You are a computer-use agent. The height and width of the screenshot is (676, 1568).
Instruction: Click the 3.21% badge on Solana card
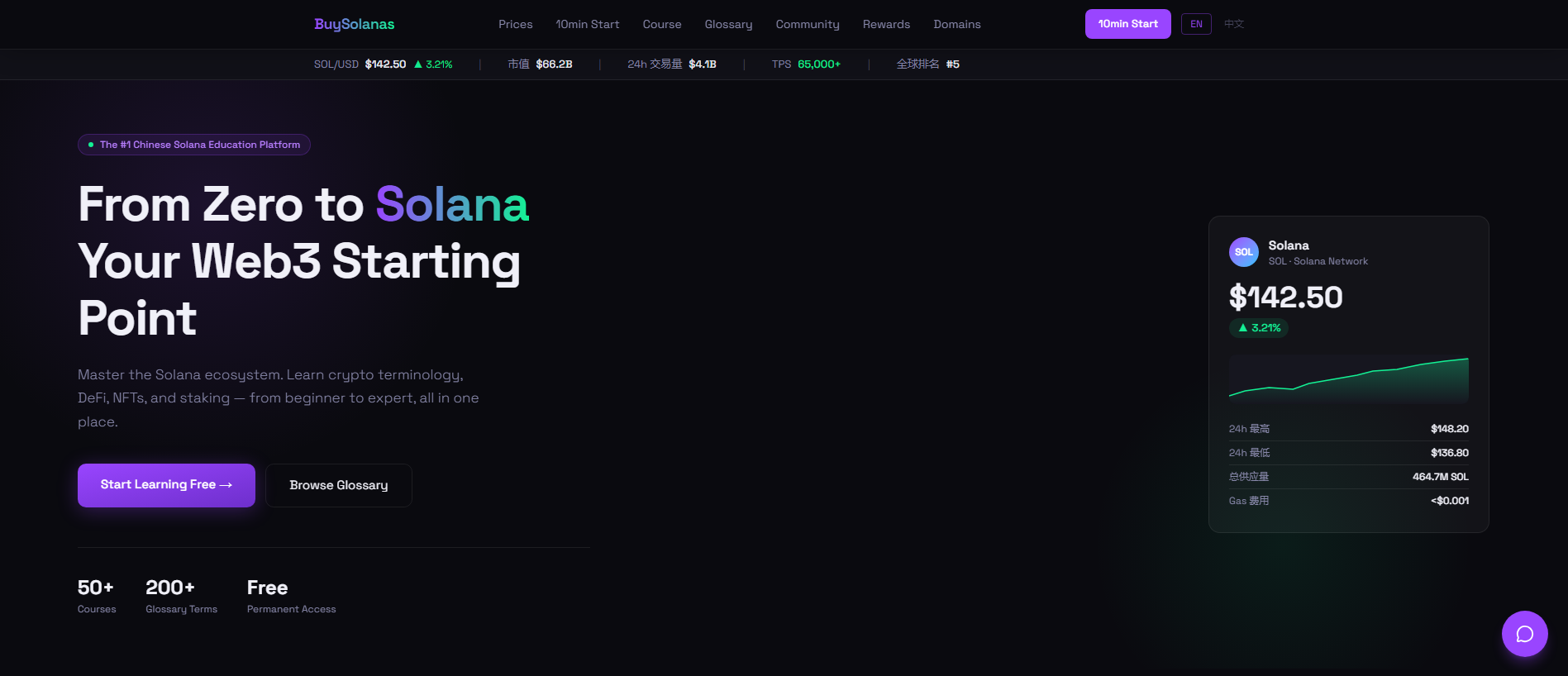coord(1259,328)
